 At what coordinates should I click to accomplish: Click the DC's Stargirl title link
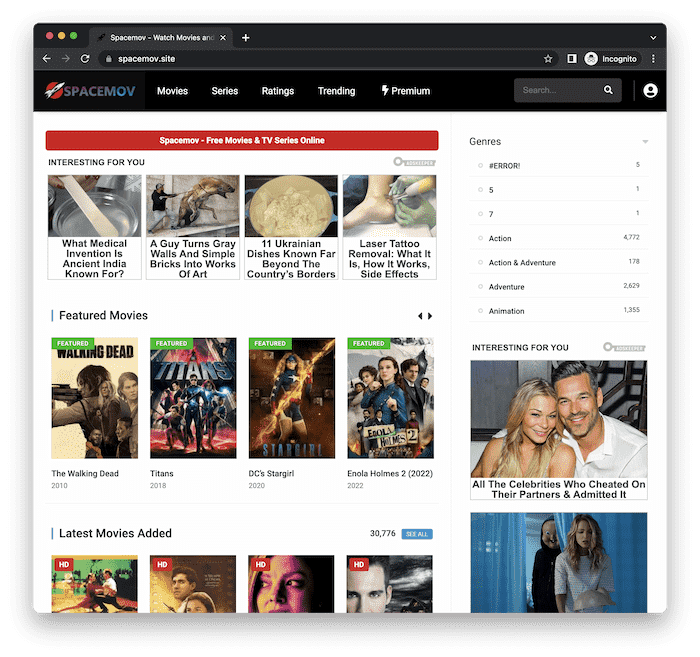click(271, 474)
